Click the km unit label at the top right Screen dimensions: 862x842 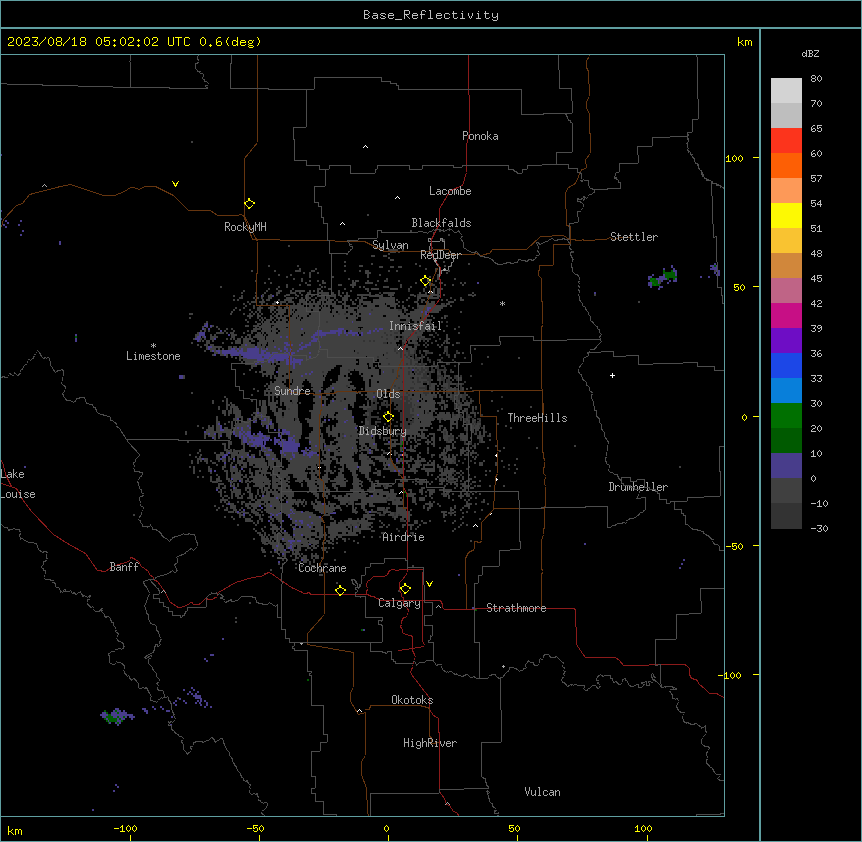point(745,42)
